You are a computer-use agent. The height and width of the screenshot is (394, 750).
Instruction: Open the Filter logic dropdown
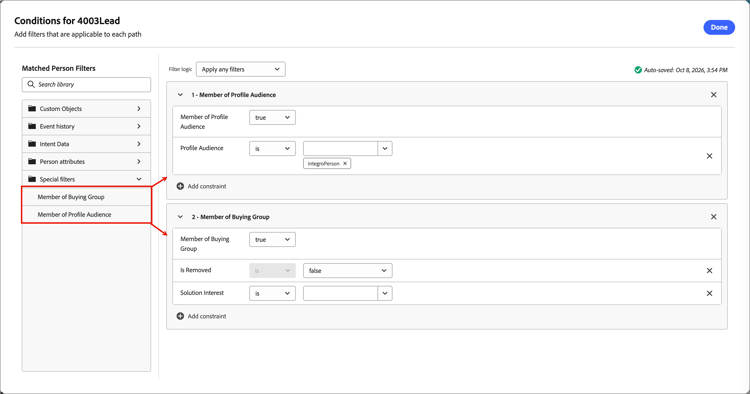[x=241, y=69]
